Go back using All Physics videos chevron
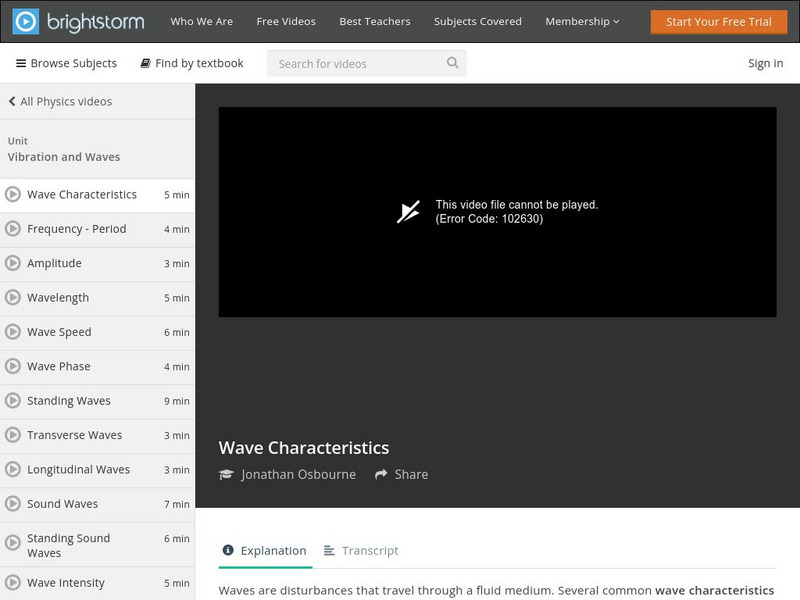This screenshot has width=800, height=600. coord(11,101)
